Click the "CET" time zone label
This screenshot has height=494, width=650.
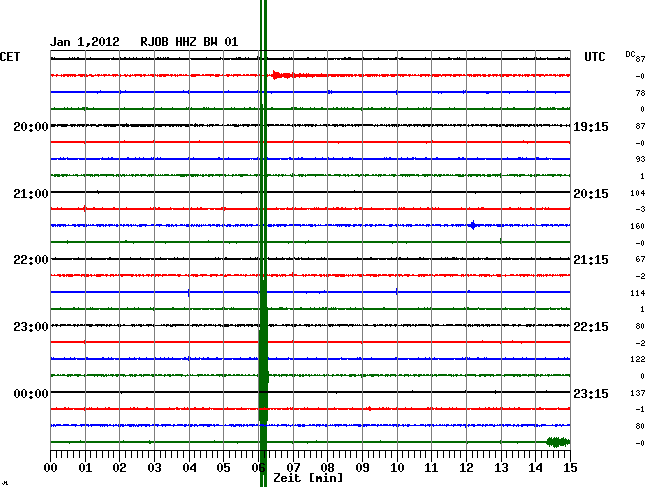coord(10,57)
